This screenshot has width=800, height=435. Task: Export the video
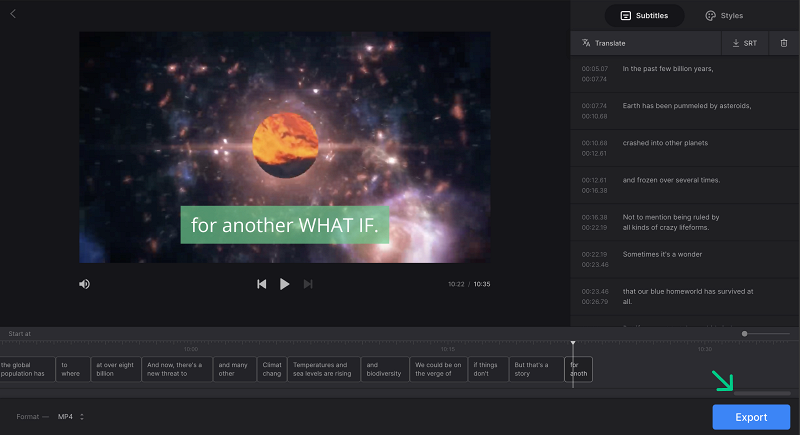751,417
